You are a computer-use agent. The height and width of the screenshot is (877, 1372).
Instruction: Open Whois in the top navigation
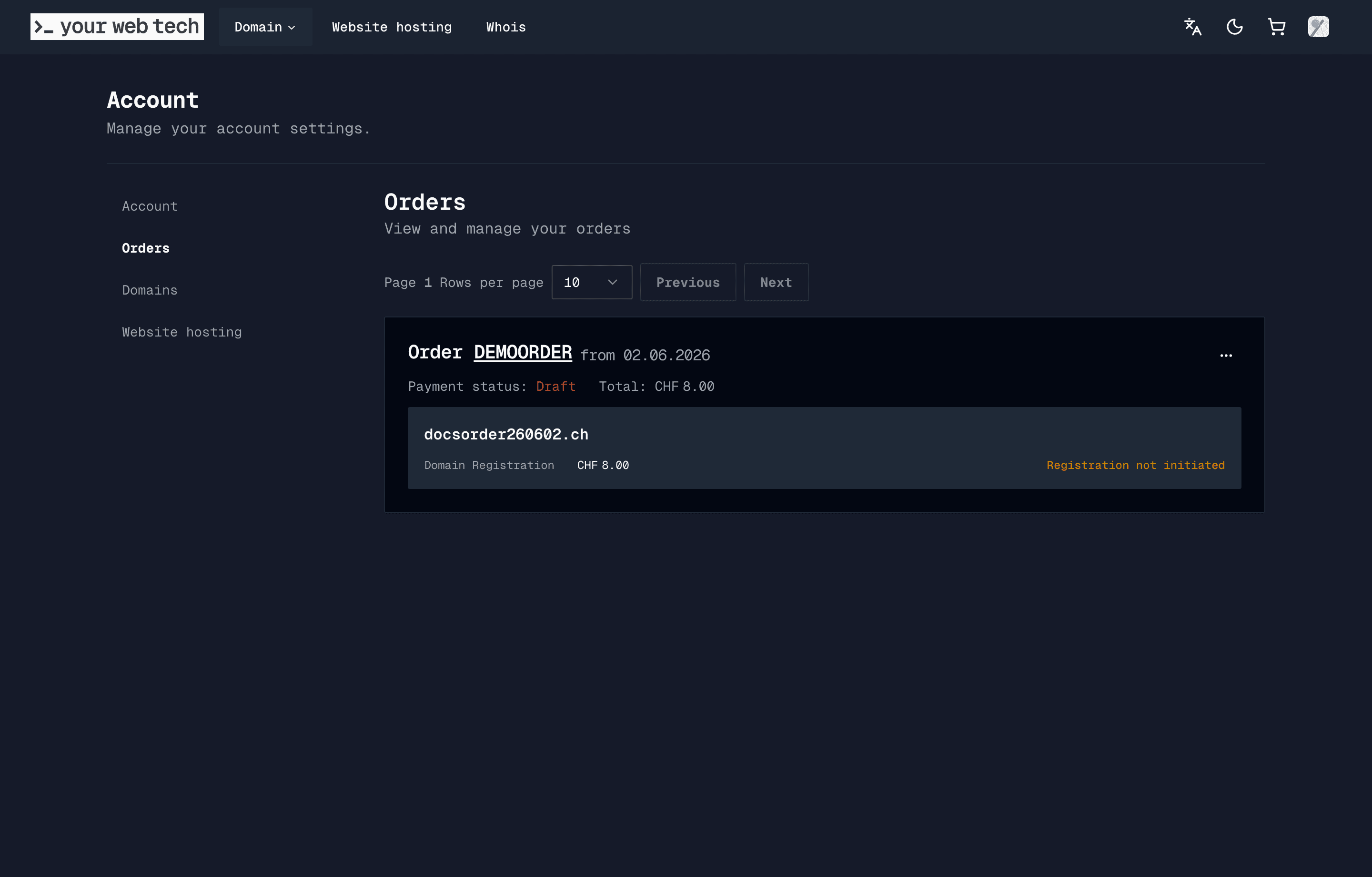506,27
